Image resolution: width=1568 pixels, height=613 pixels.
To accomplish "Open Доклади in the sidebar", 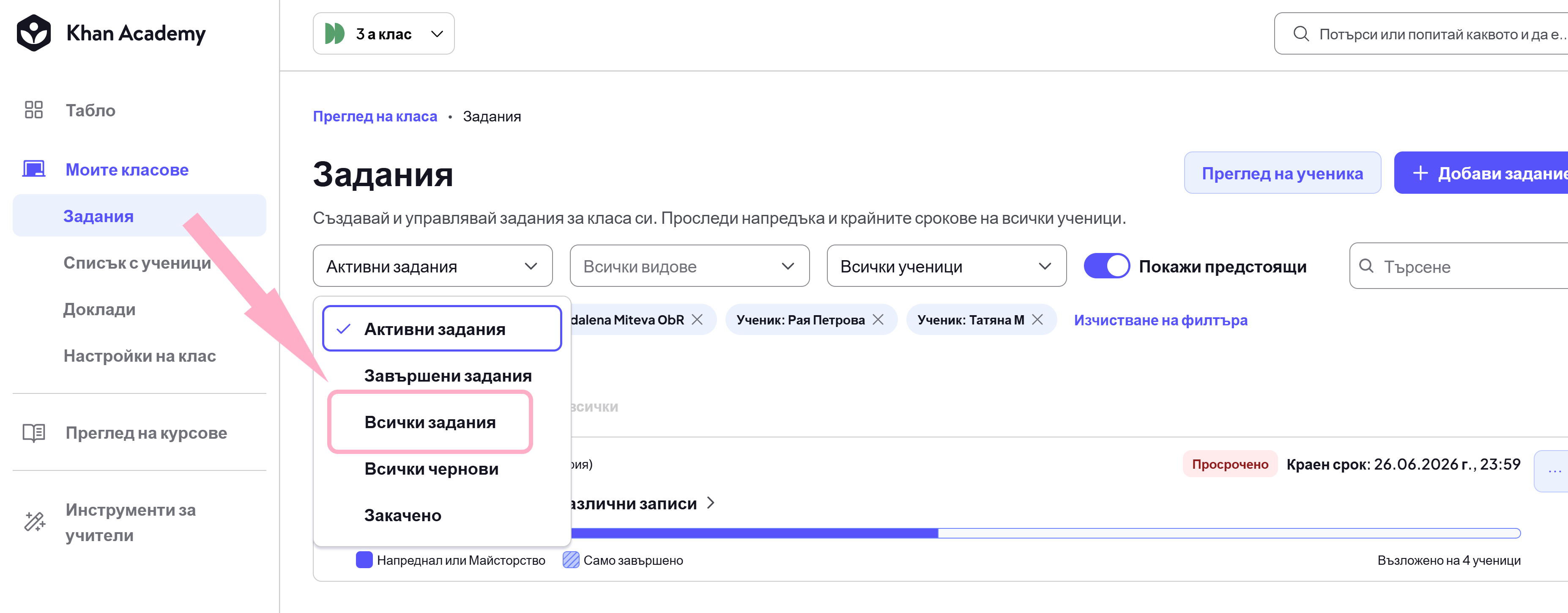I will click(x=99, y=309).
